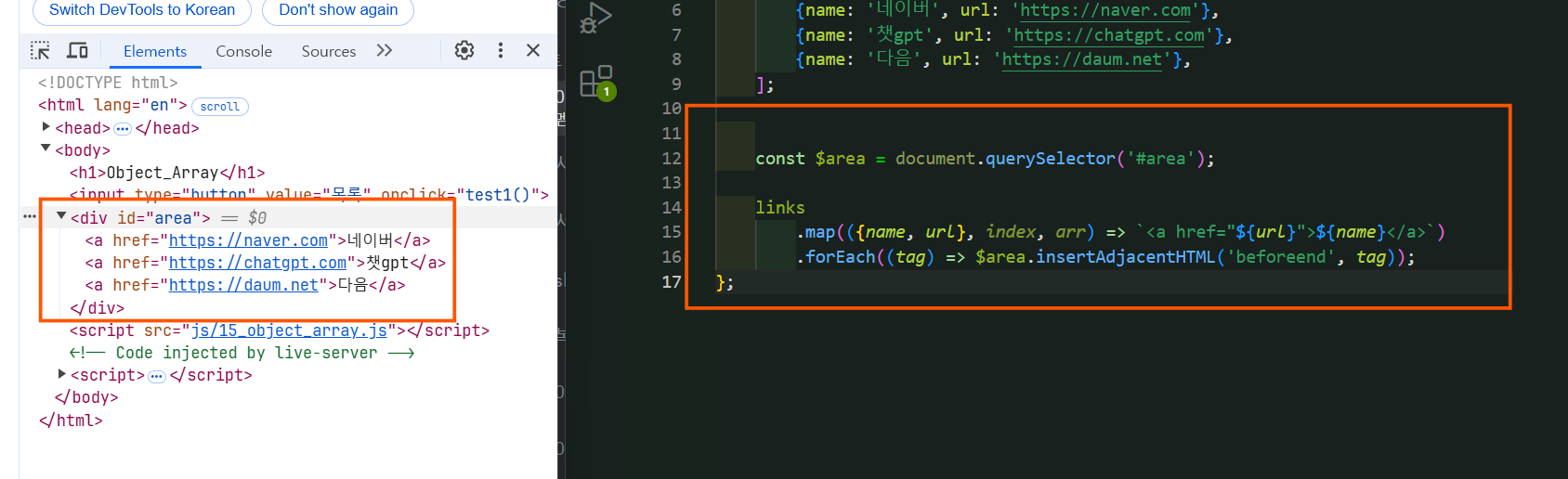Switch to the Console tab
1568x479 pixels.
(x=244, y=51)
